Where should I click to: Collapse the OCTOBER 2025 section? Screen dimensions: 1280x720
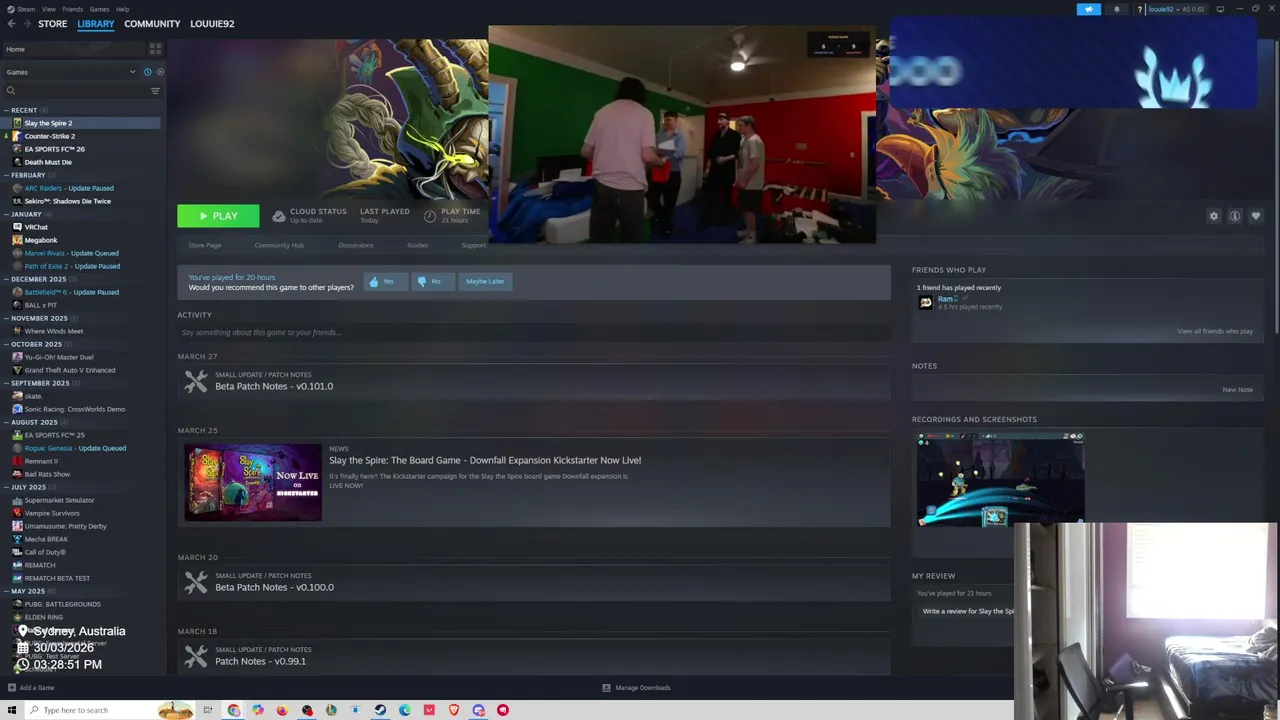[x=7, y=344]
